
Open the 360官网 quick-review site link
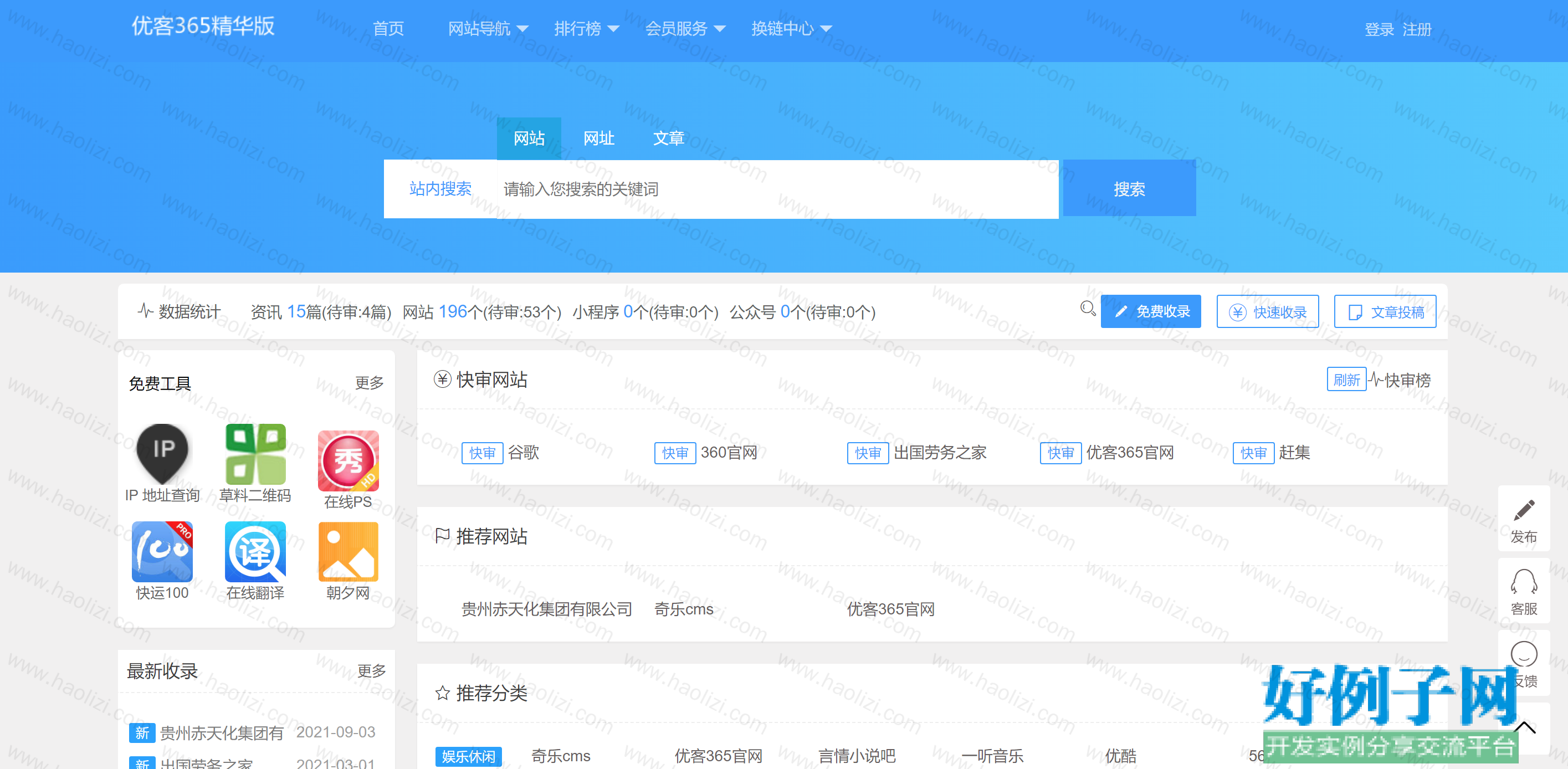[729, 453]
